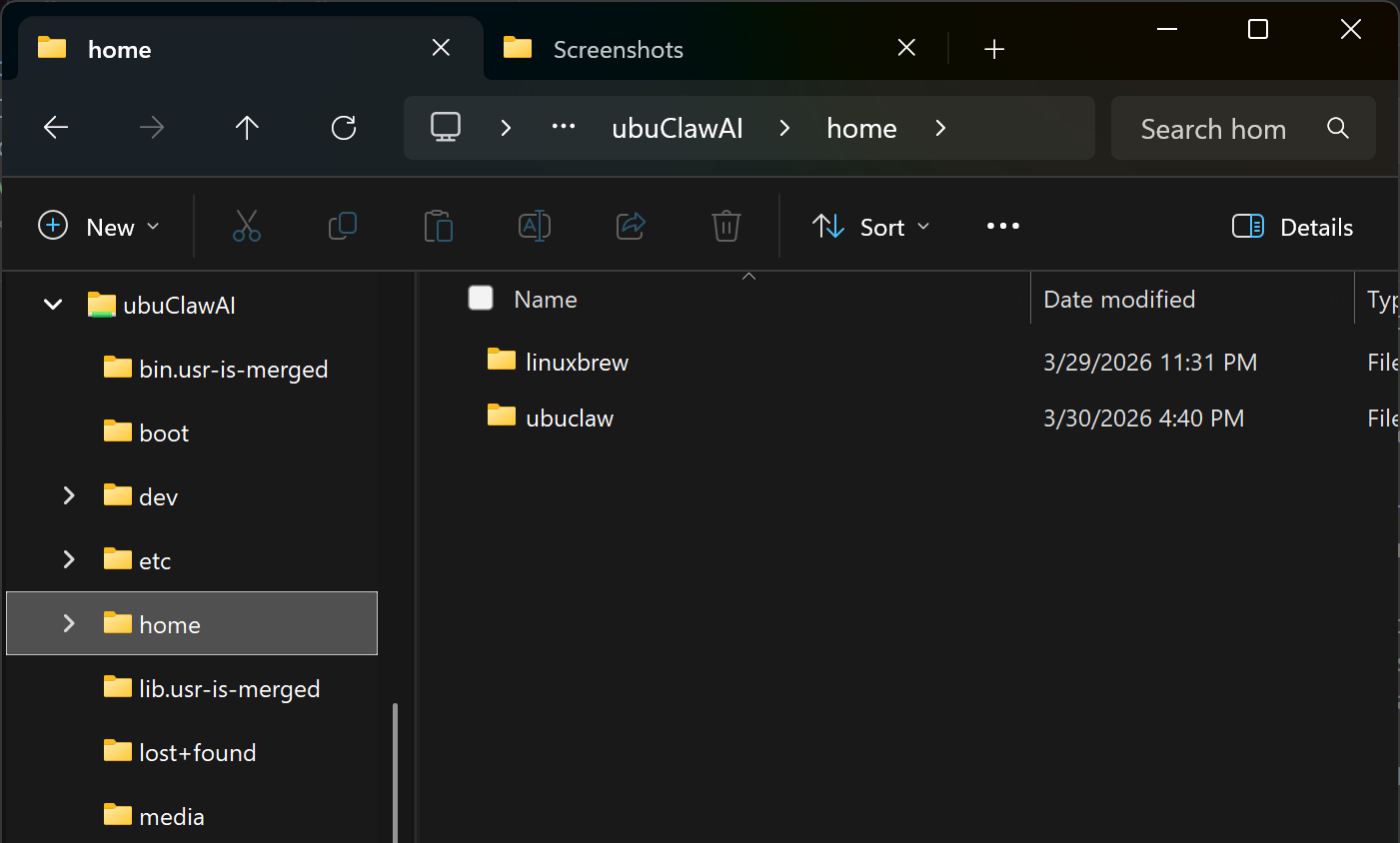The height and width of the screenshot is (843, 1400).
Task: Expand chevron after PC icon in address bar
Action: tap(506, 128)
